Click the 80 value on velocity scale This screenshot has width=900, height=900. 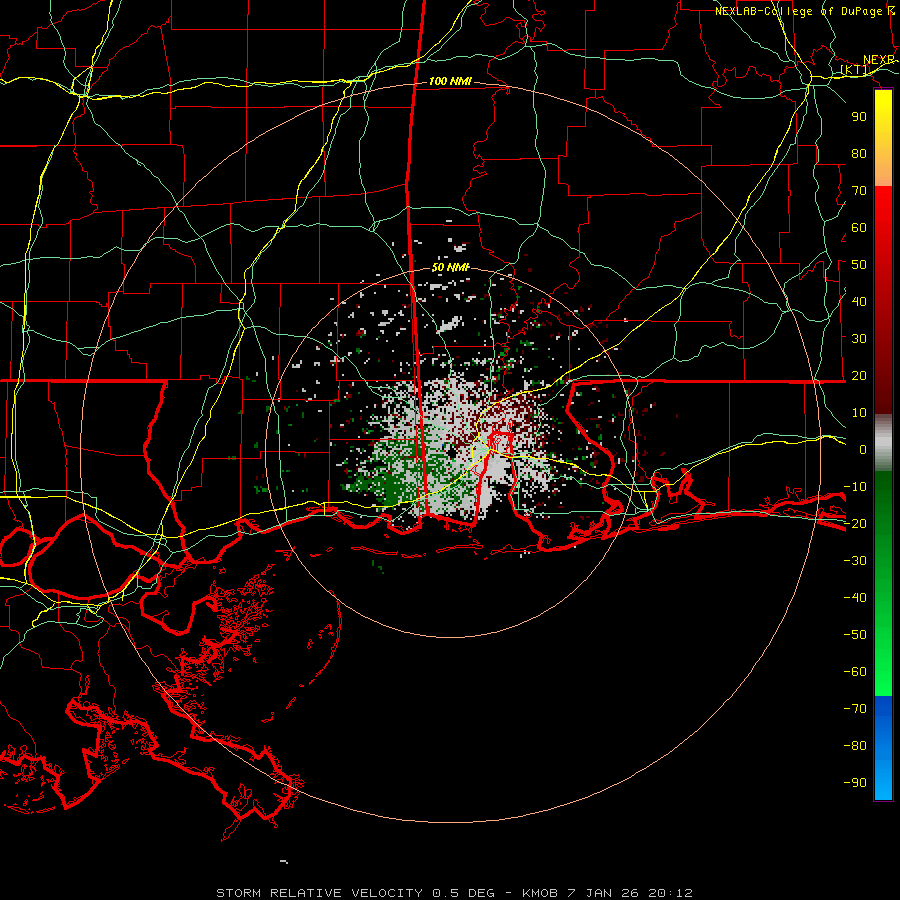pos(859,153)
